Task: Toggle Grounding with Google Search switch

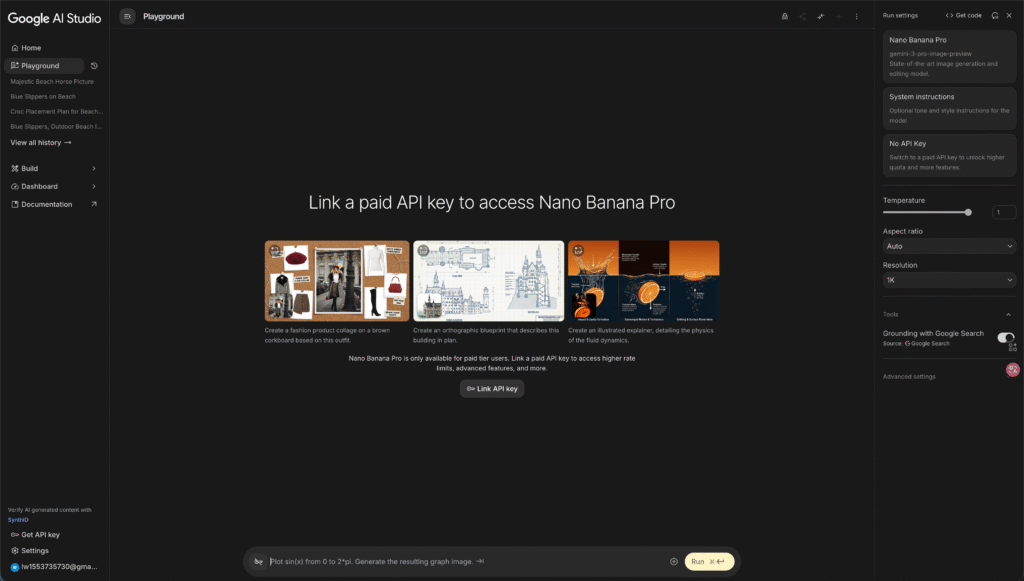Action: click(1005, 338)
